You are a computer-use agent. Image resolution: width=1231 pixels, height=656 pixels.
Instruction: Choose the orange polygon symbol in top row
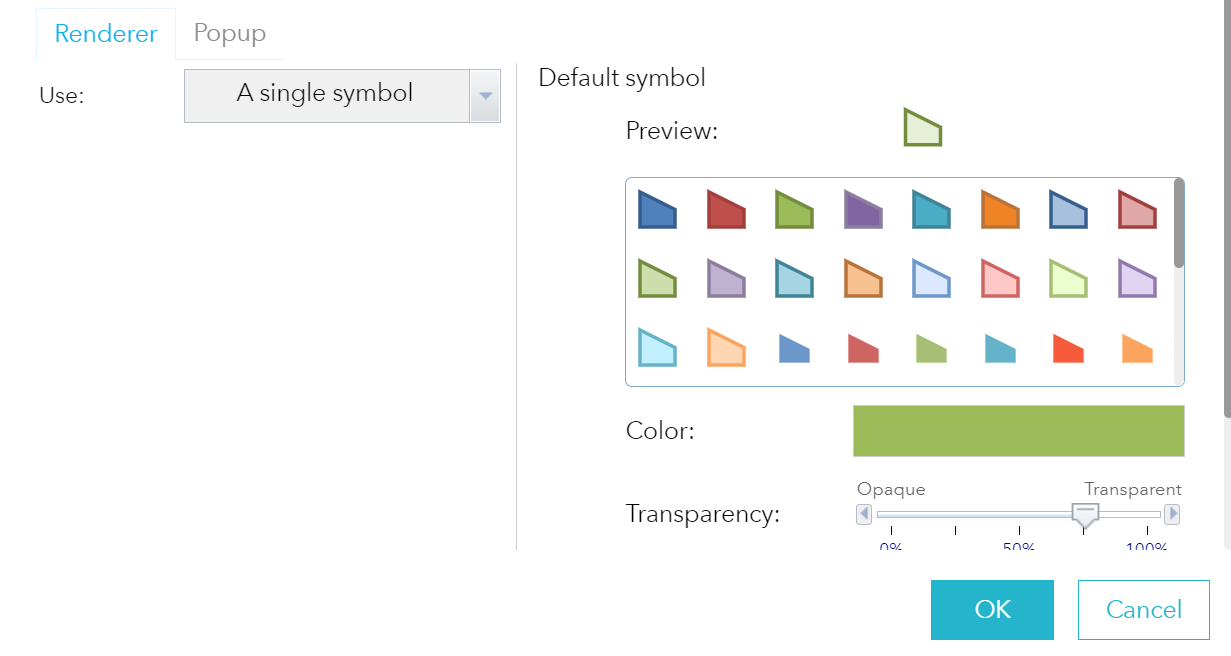[998, 210]
